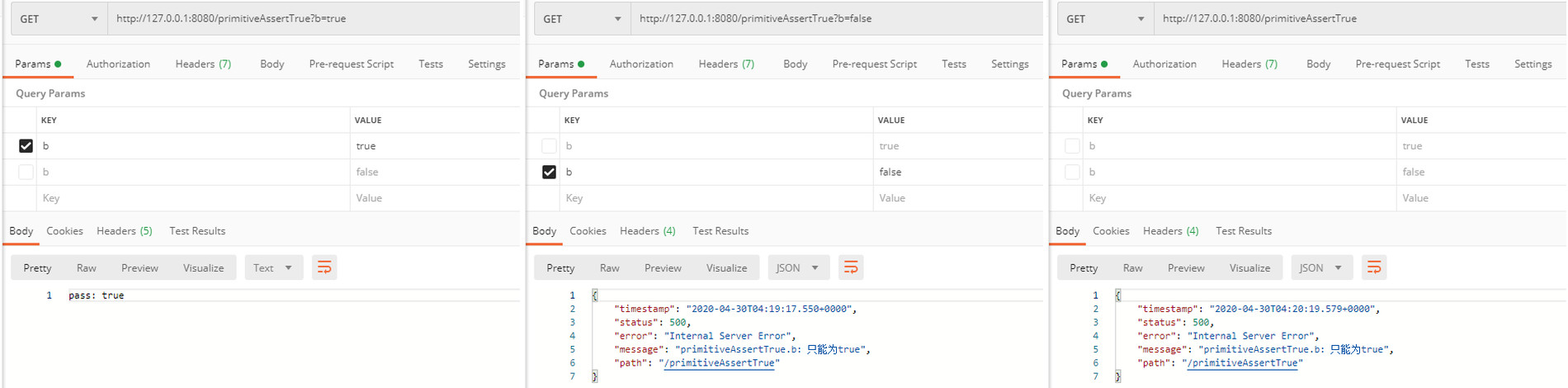Follow the /primitiveAssertTrue path link under the 04:19:17 timestamp
Screen dimensions: 1568x388
[719, 363]
